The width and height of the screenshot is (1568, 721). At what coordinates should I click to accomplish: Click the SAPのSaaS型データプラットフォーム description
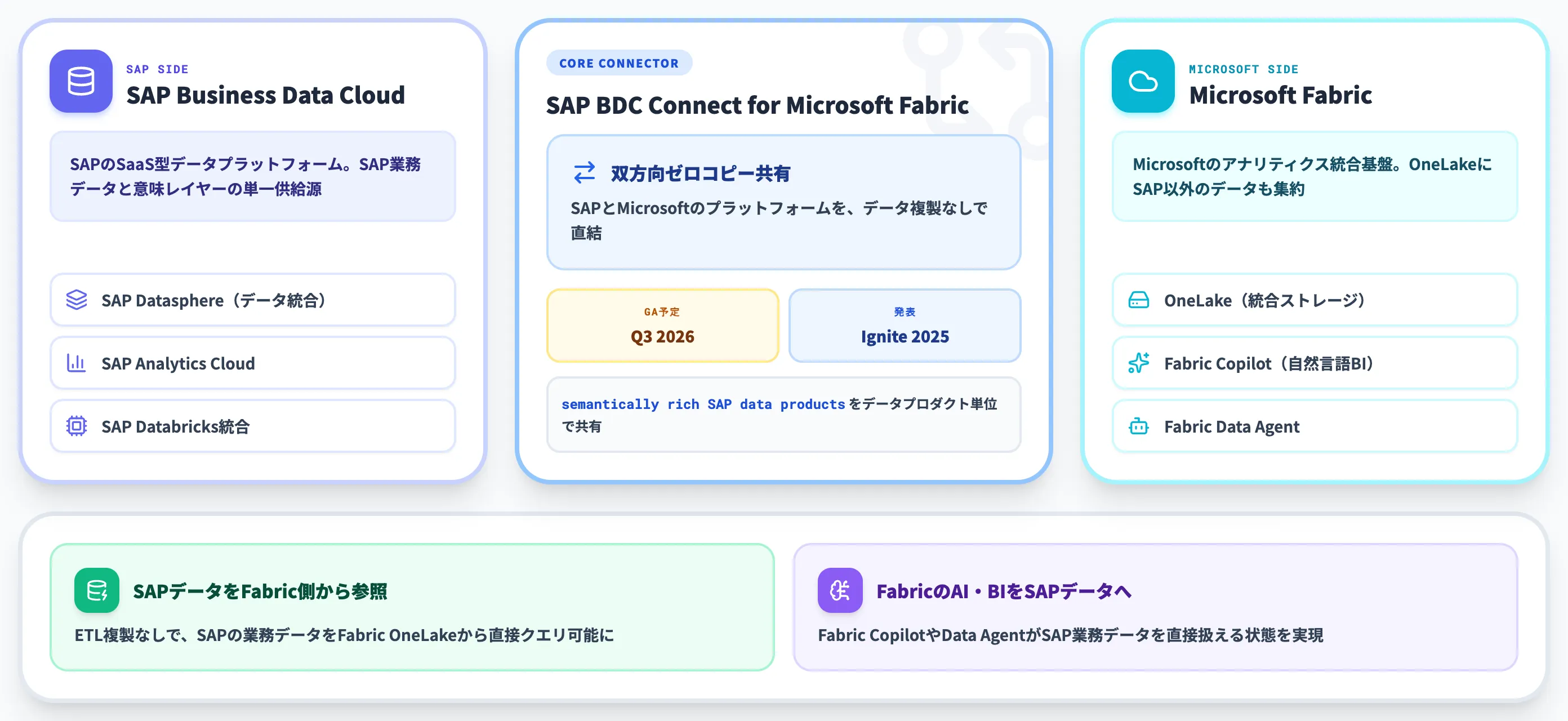(246, 176)
